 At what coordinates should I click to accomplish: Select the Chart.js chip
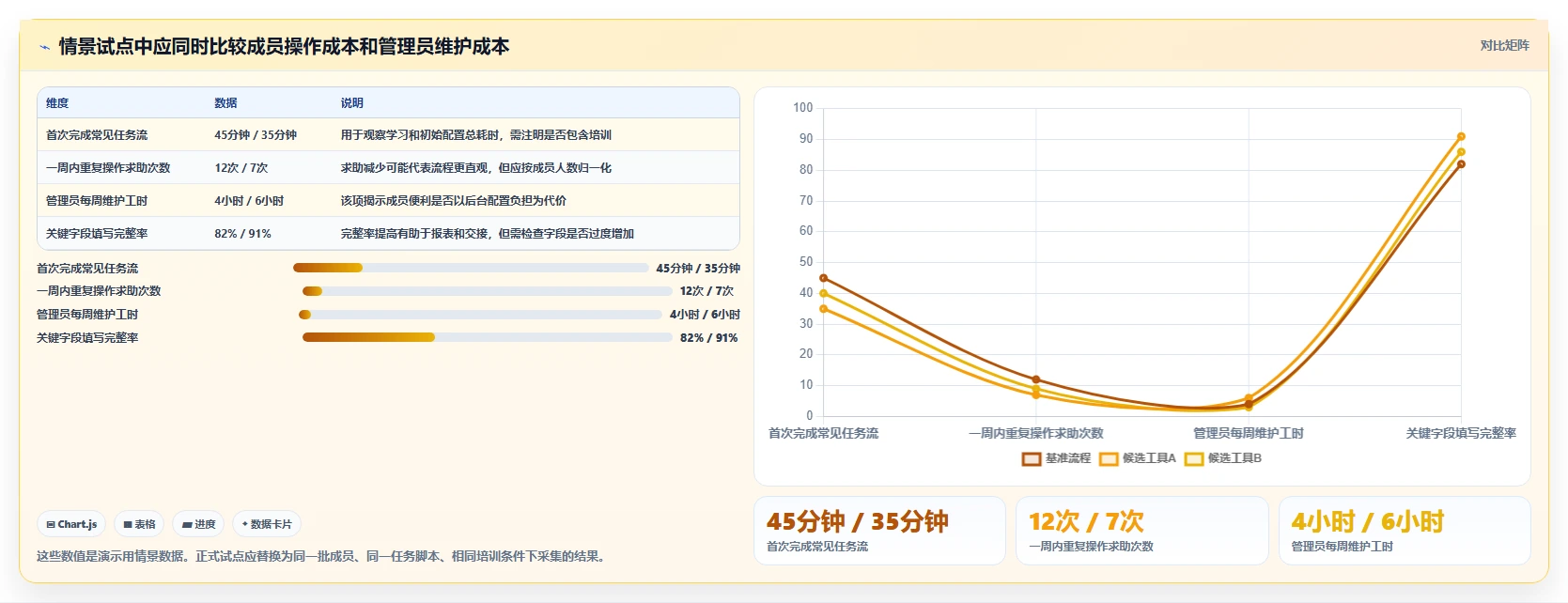pyautogui.click(x=71, y=524)
